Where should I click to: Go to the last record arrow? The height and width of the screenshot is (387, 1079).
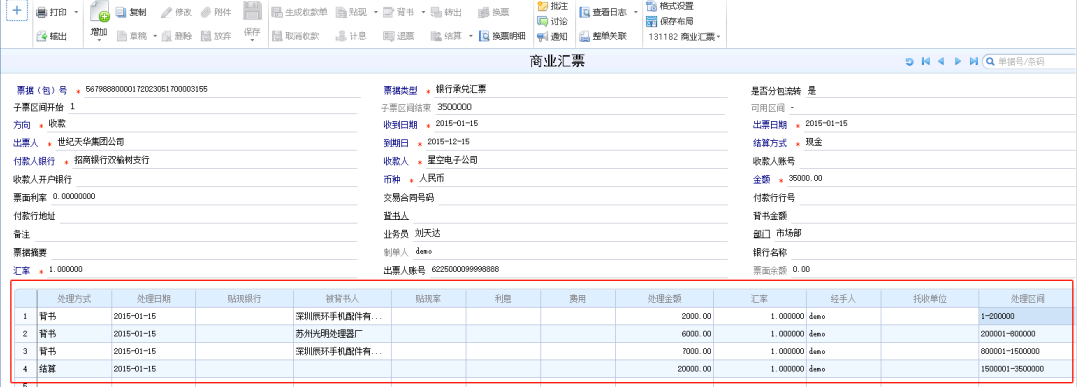coord(973,62)
